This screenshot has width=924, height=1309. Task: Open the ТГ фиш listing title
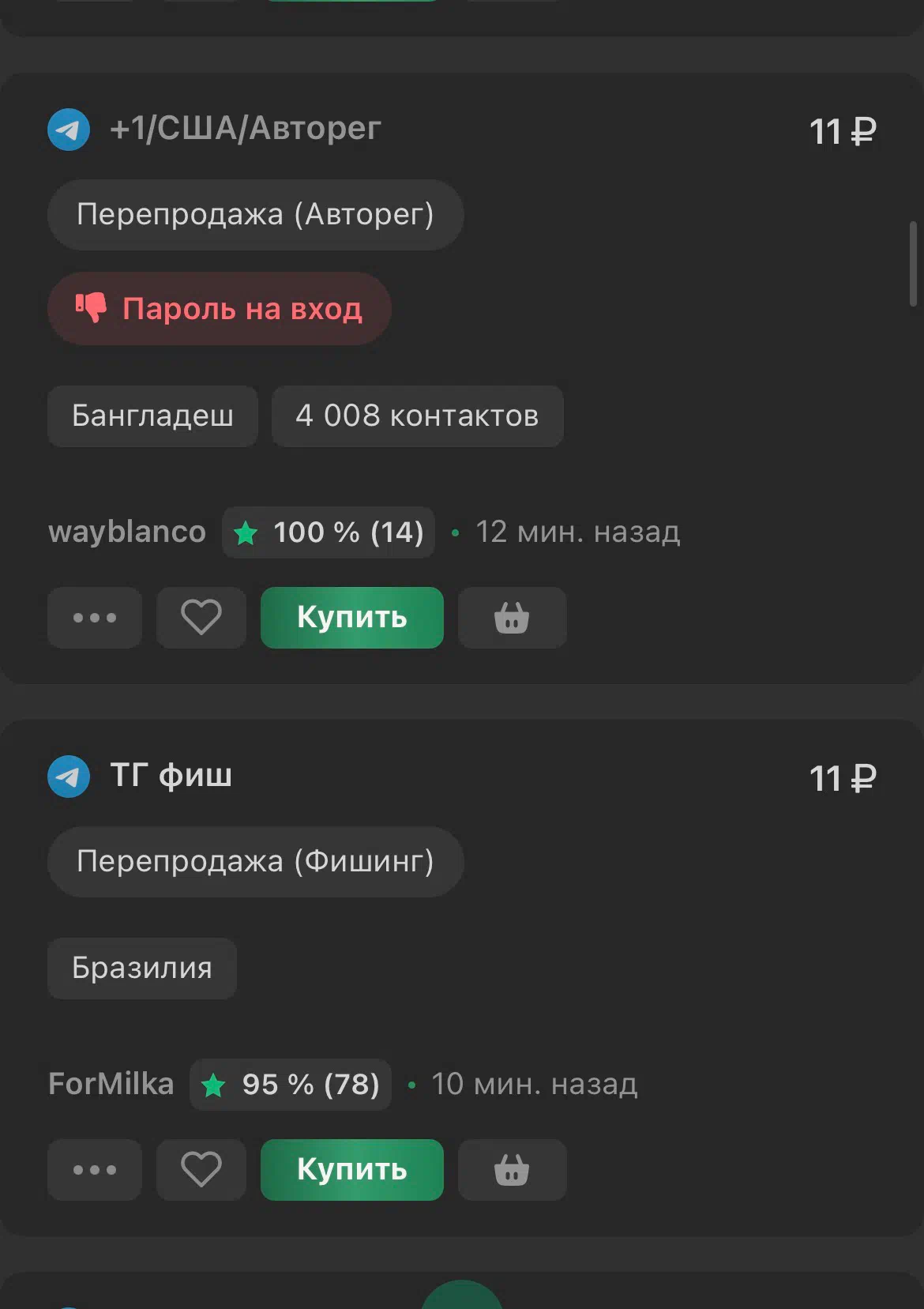[x=171, y=776]
